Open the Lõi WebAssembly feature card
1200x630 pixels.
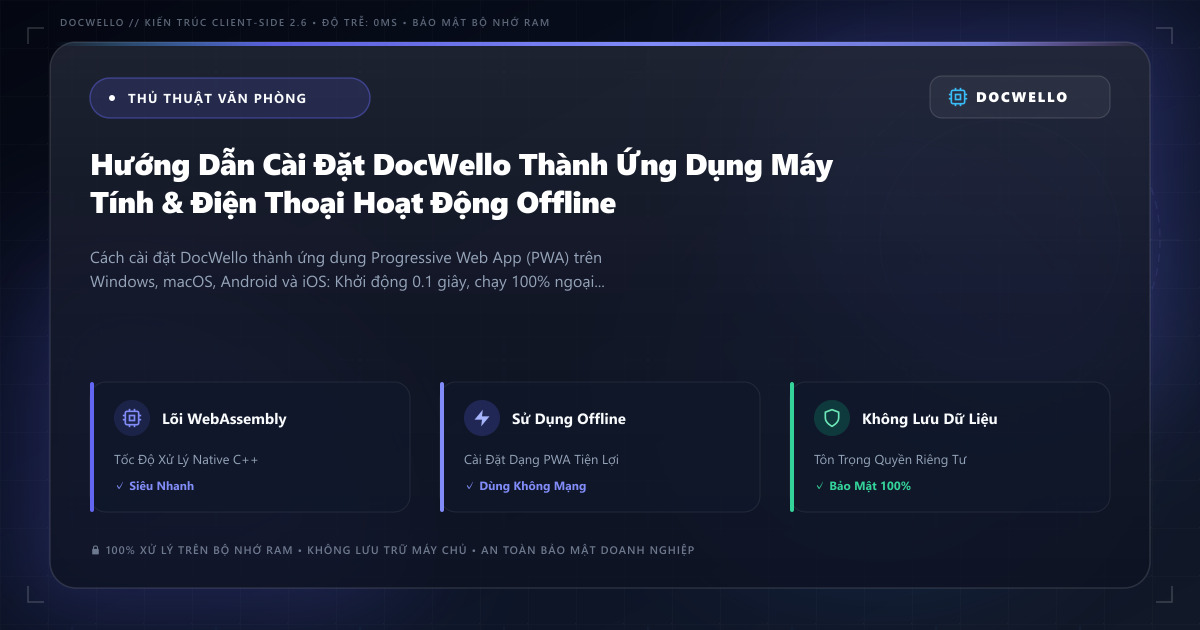(250, 447)
